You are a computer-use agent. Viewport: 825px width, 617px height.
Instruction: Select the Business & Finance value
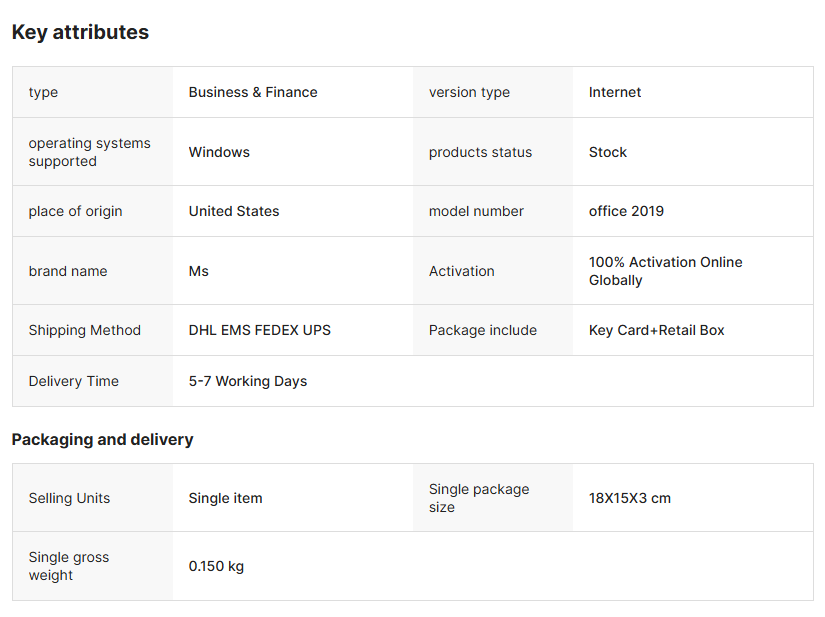[x=253, y=92]
